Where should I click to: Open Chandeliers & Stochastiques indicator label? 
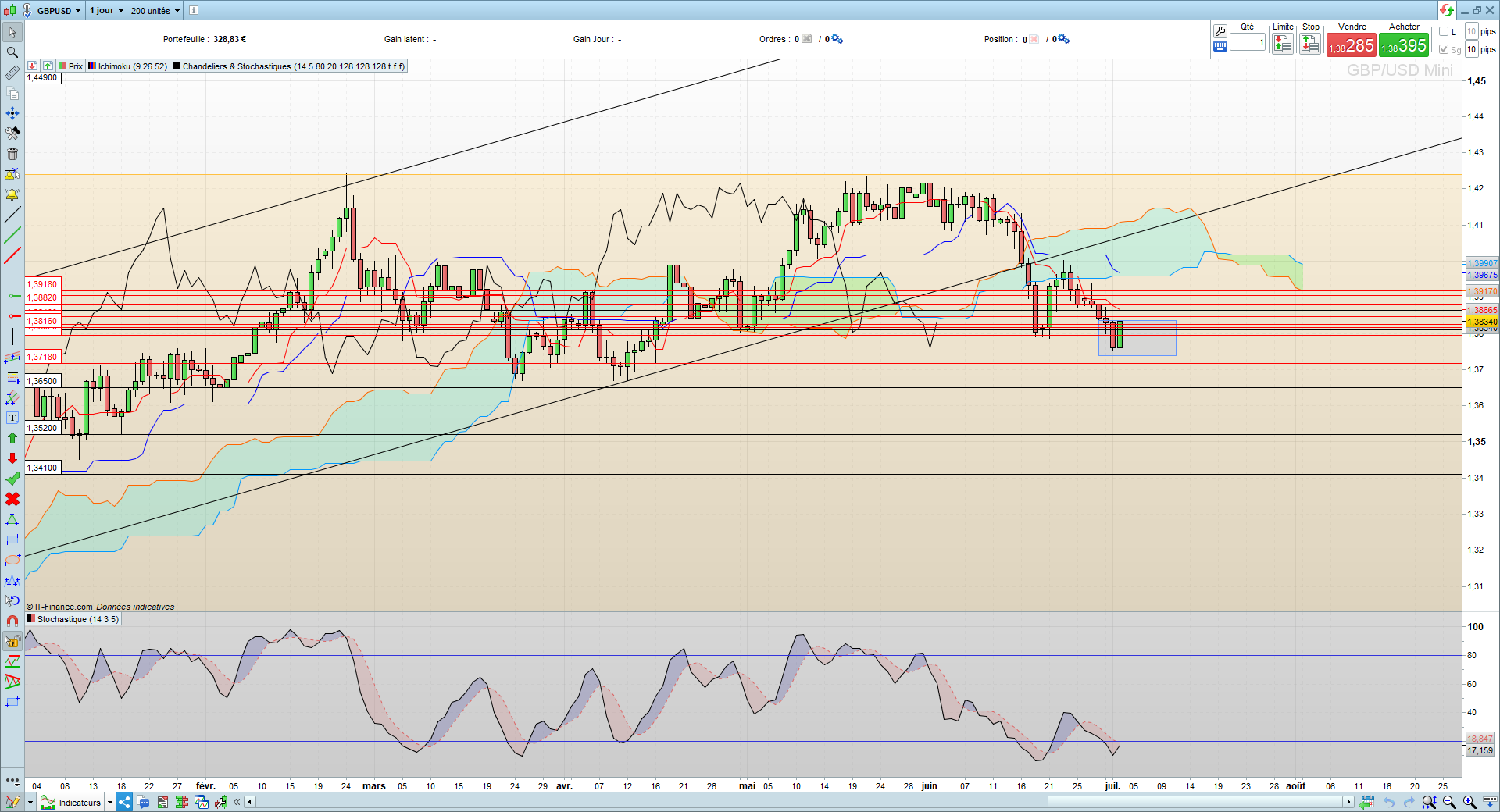point(289,66)
